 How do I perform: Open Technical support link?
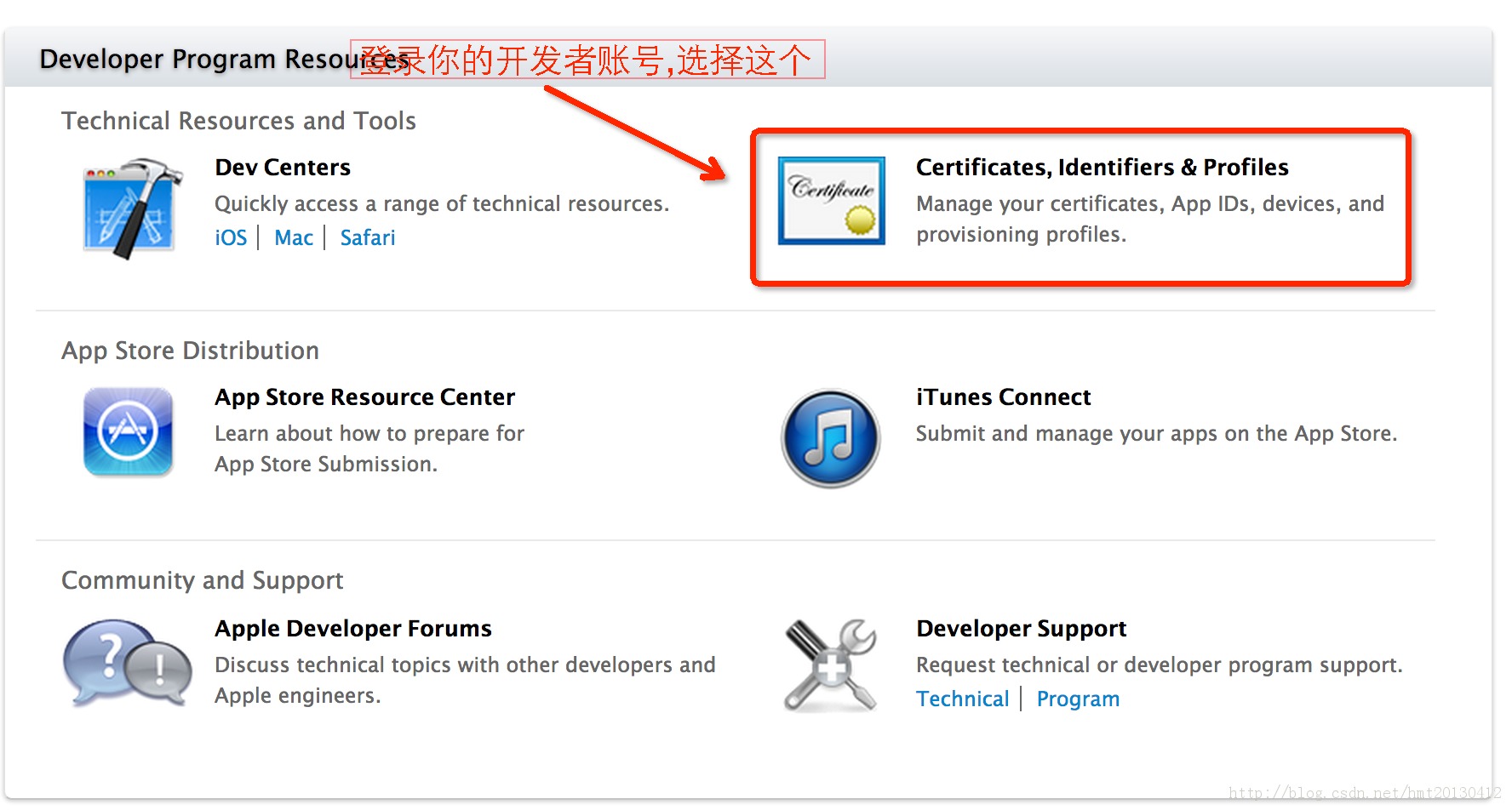[x=962, y=699]
